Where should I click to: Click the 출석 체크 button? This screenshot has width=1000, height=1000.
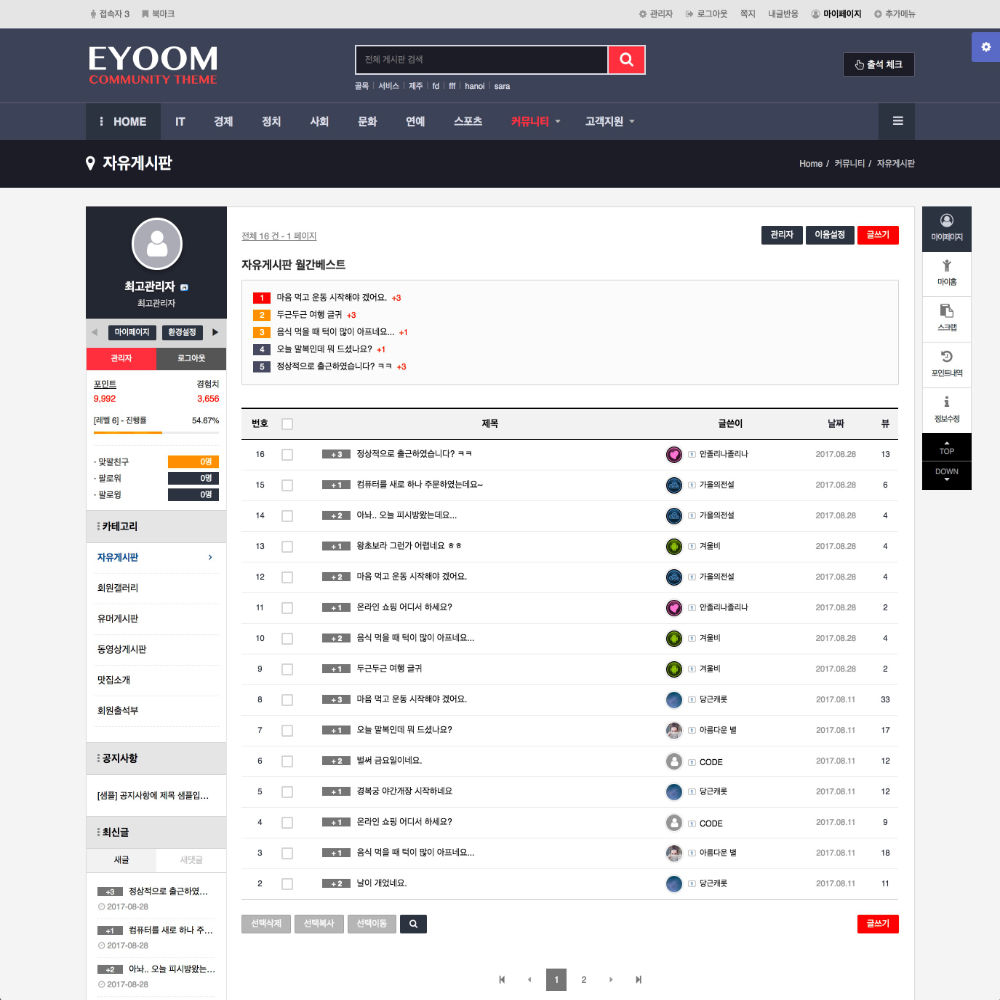[x=878, y=65]
